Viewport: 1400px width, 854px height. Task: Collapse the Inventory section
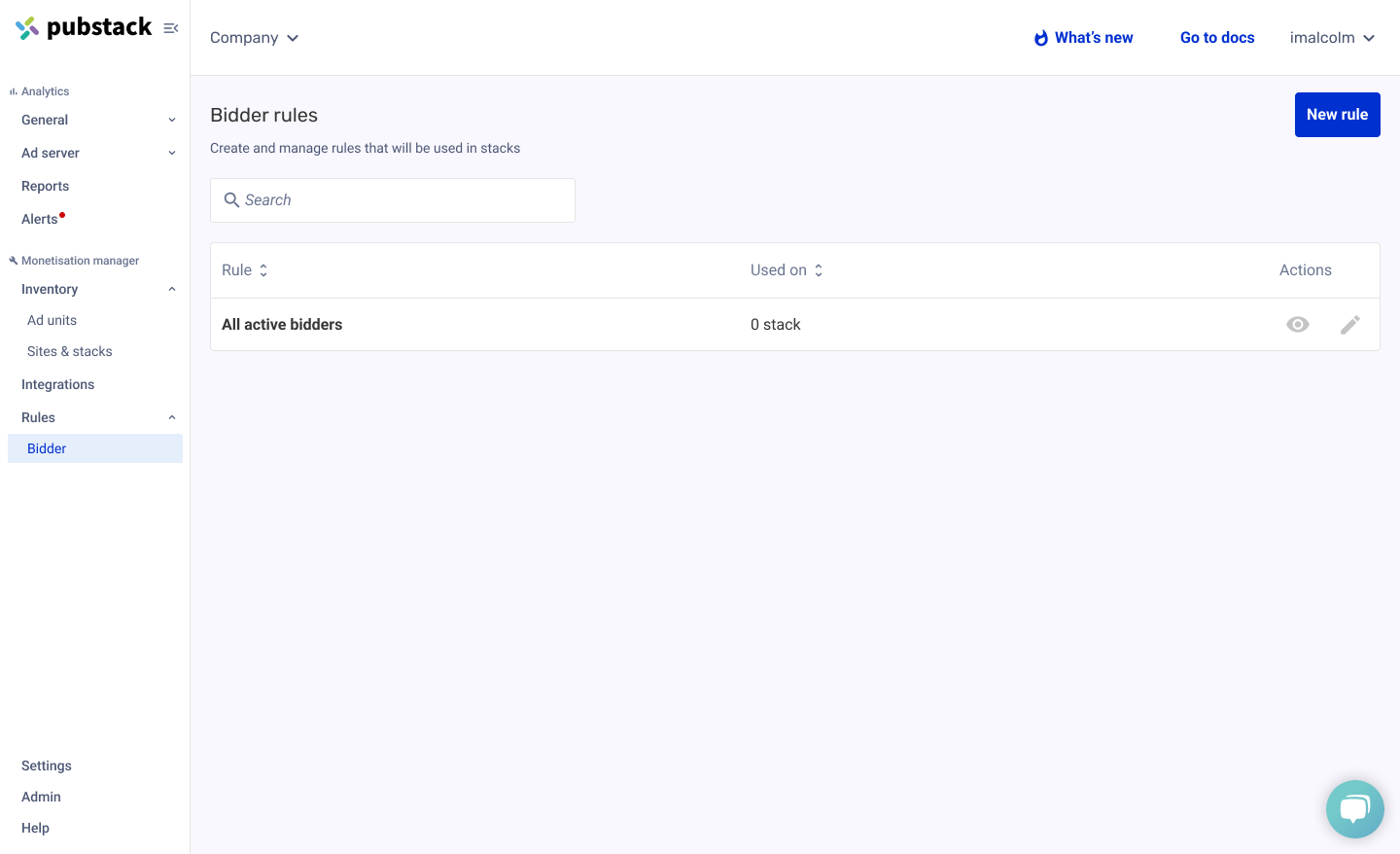[x=172, y=290]
